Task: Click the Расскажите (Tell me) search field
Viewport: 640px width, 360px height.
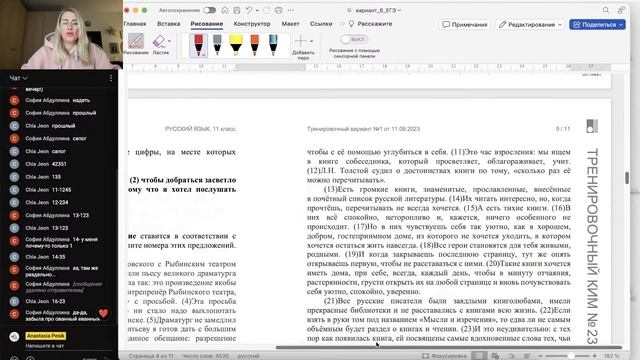Action: [x=371, y=24]
